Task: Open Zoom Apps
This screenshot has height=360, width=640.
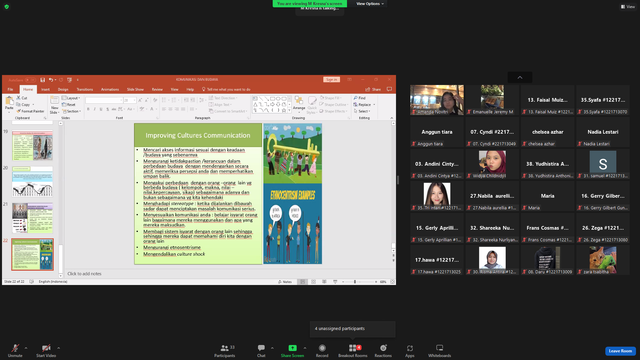Action: coord(410,351)
